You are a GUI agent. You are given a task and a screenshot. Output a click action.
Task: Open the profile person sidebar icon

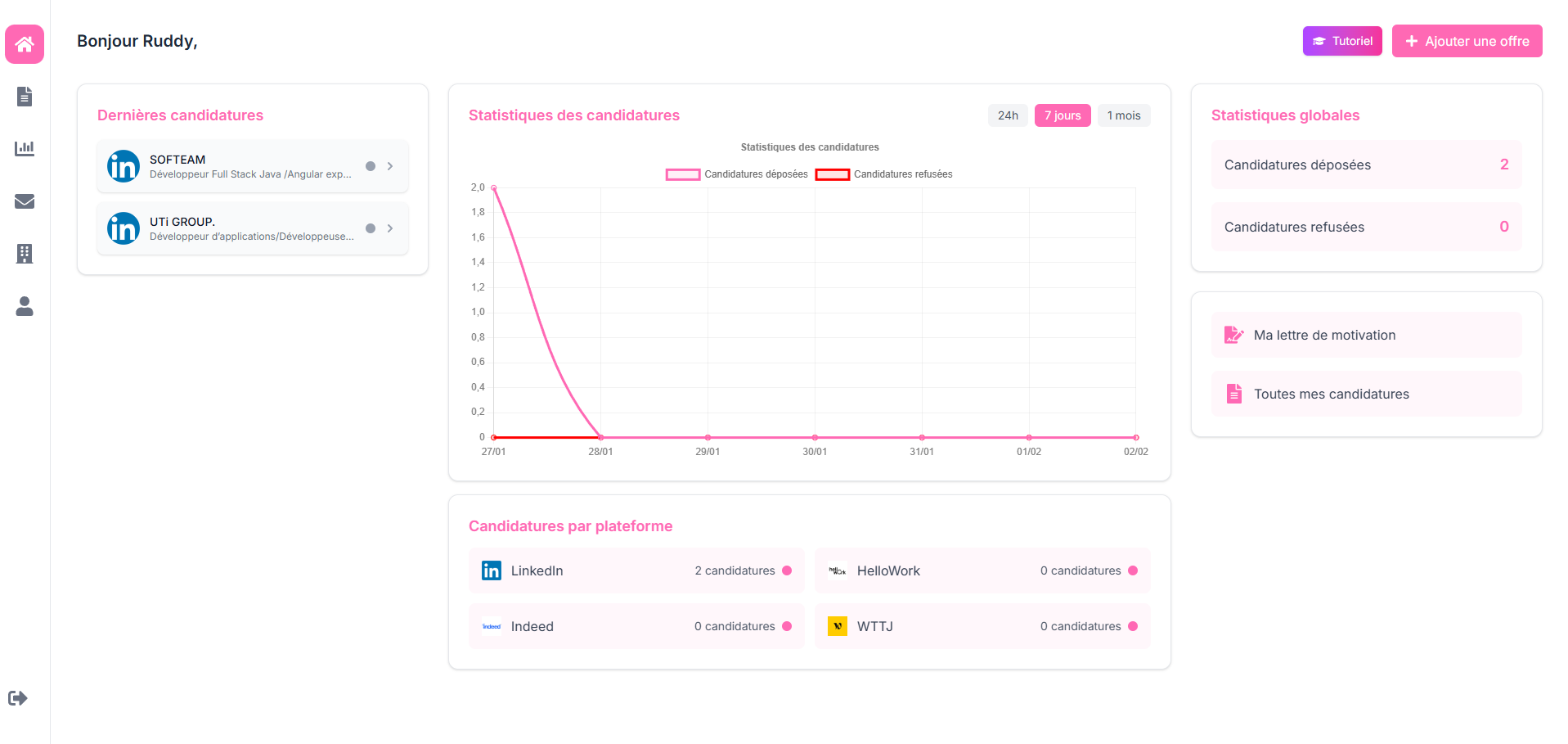click(24, 307)
